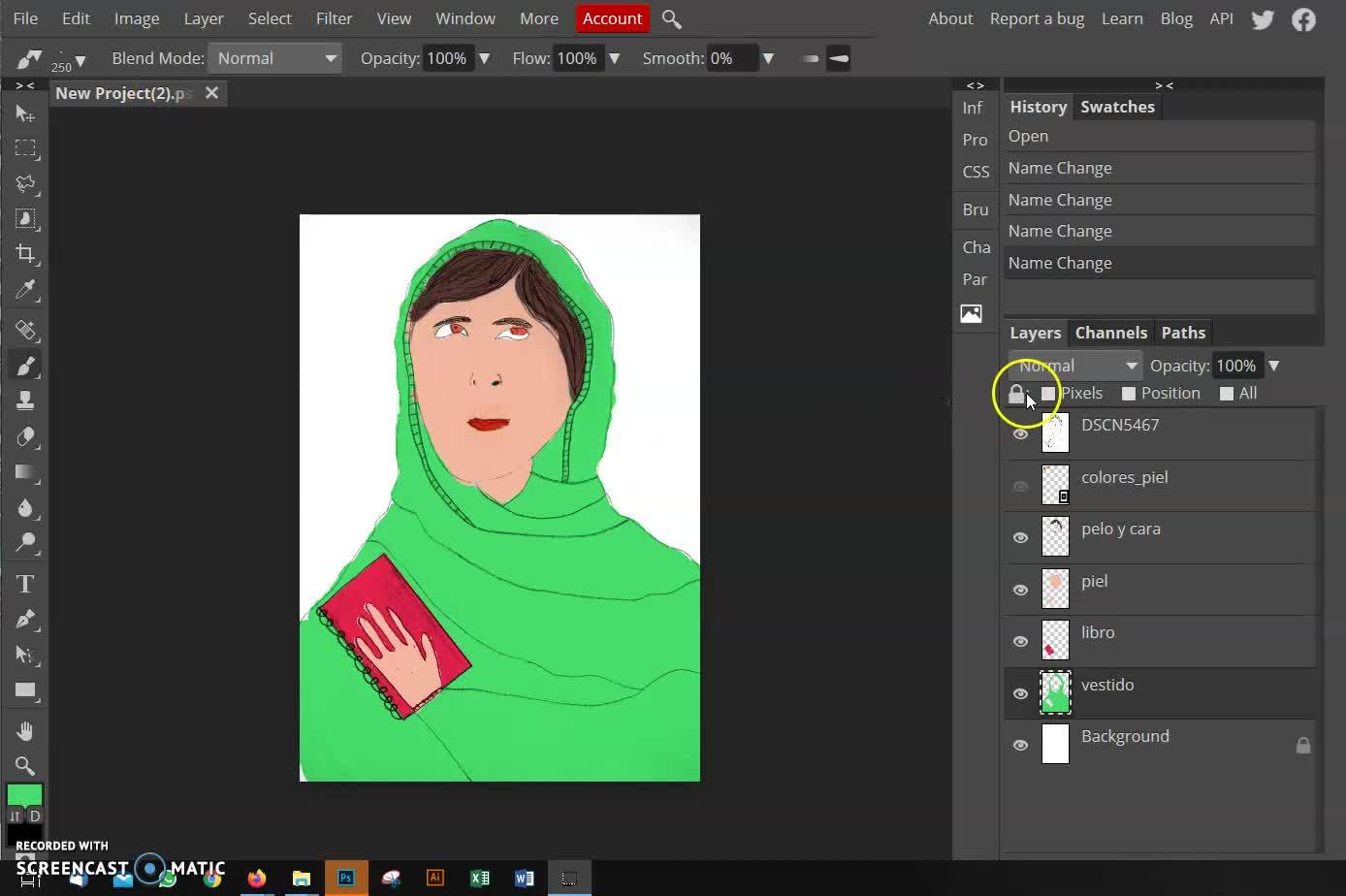Screen dimensions: 1346x896
Task: Open the Report a bug link
Action: tap(1037, 18)
